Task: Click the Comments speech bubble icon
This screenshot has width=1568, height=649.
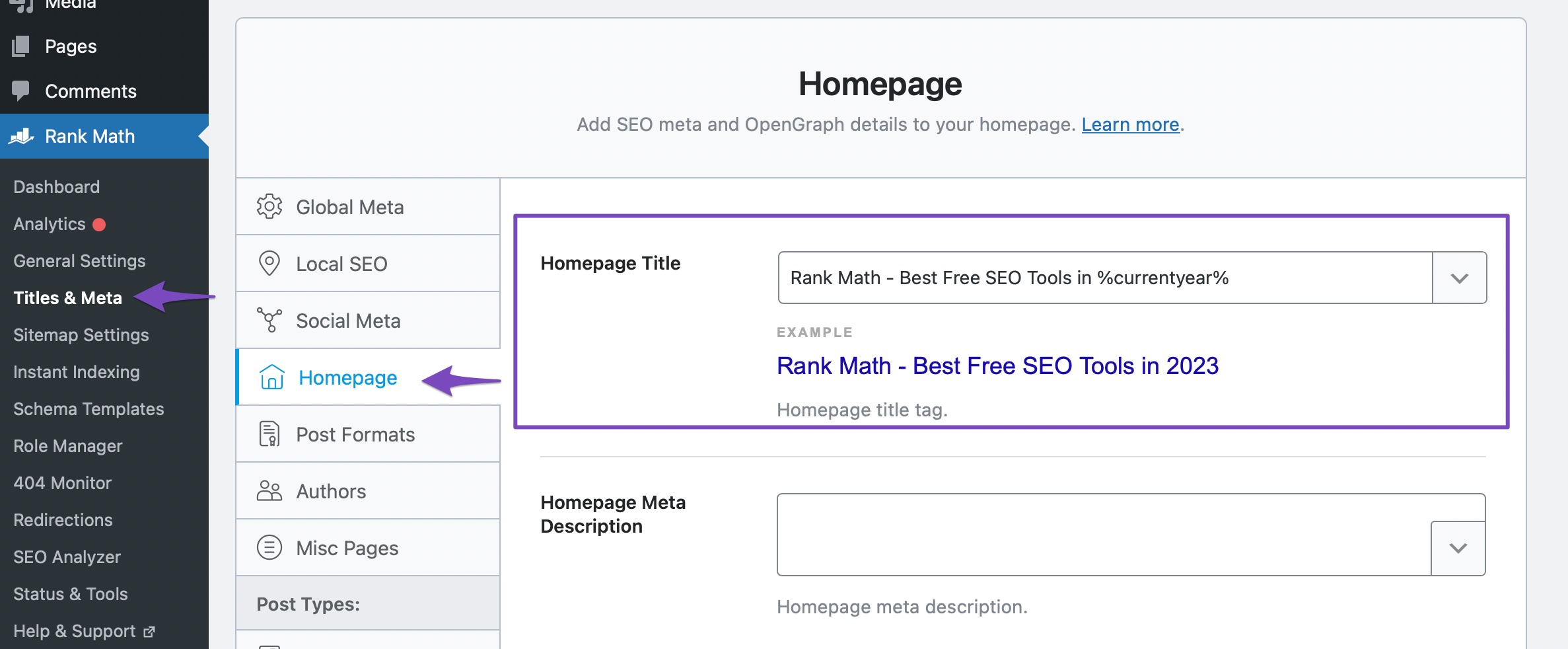Action: pos(20,91)
